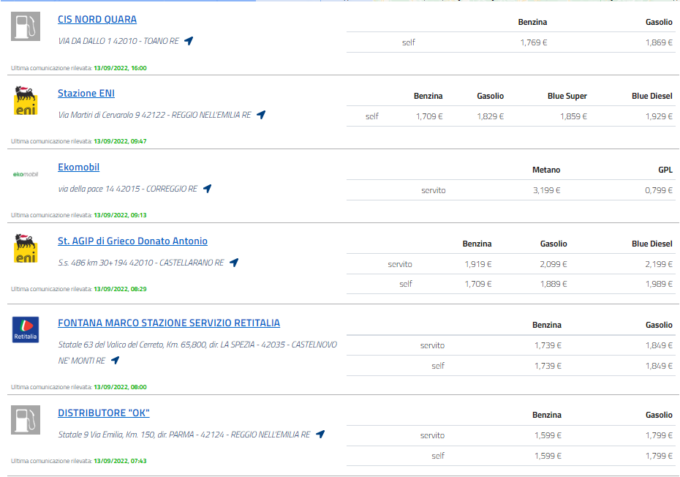680x477 pixels.
Task: Click address via della pace 14 42015 - CORREGGIO
Action: point(128,189)
